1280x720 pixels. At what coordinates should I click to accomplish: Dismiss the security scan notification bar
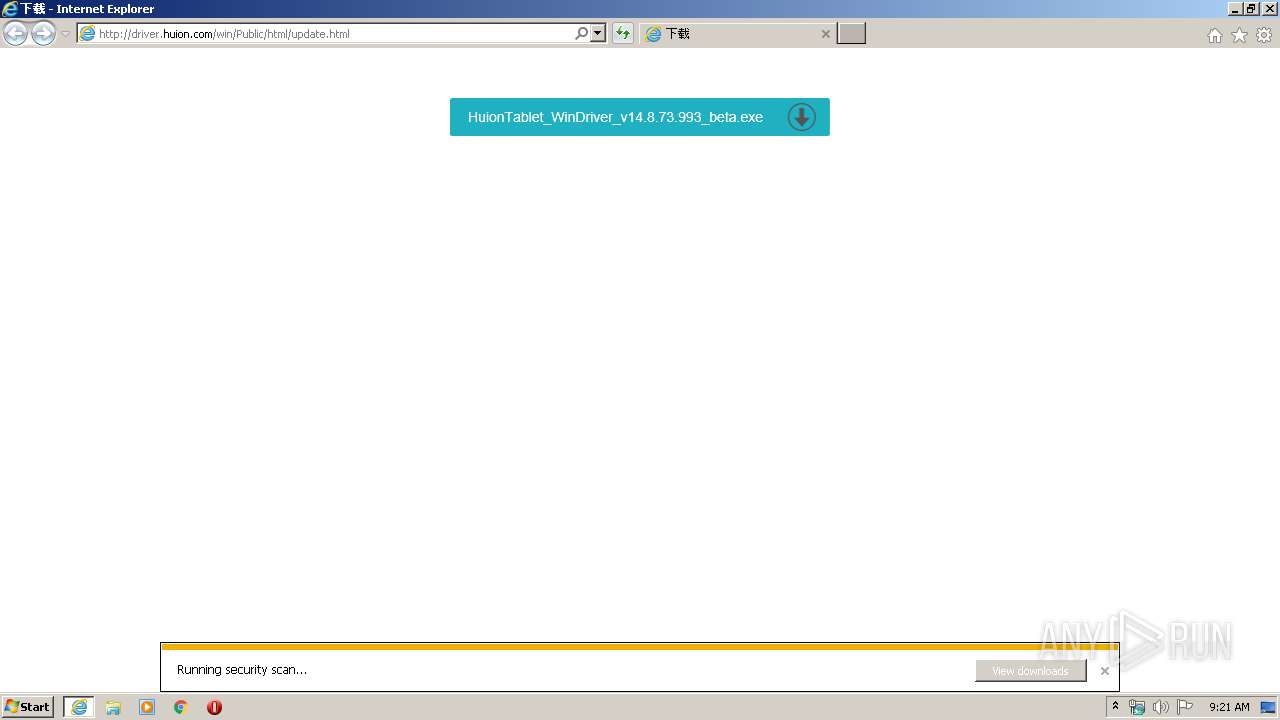coord(1105,671)
